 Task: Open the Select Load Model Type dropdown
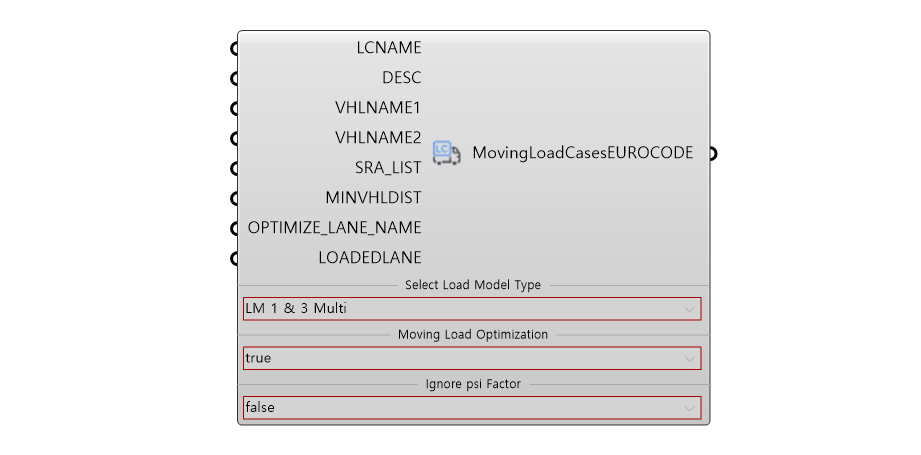(472, 309)
